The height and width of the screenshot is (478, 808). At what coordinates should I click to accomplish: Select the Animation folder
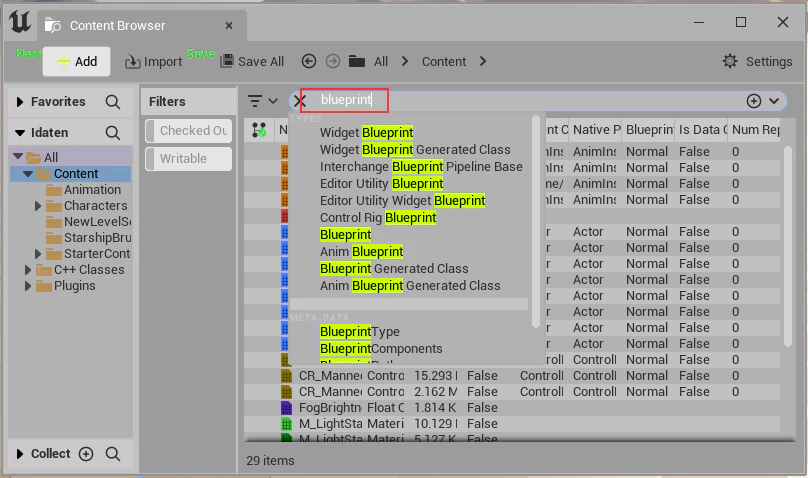[83, 190]
